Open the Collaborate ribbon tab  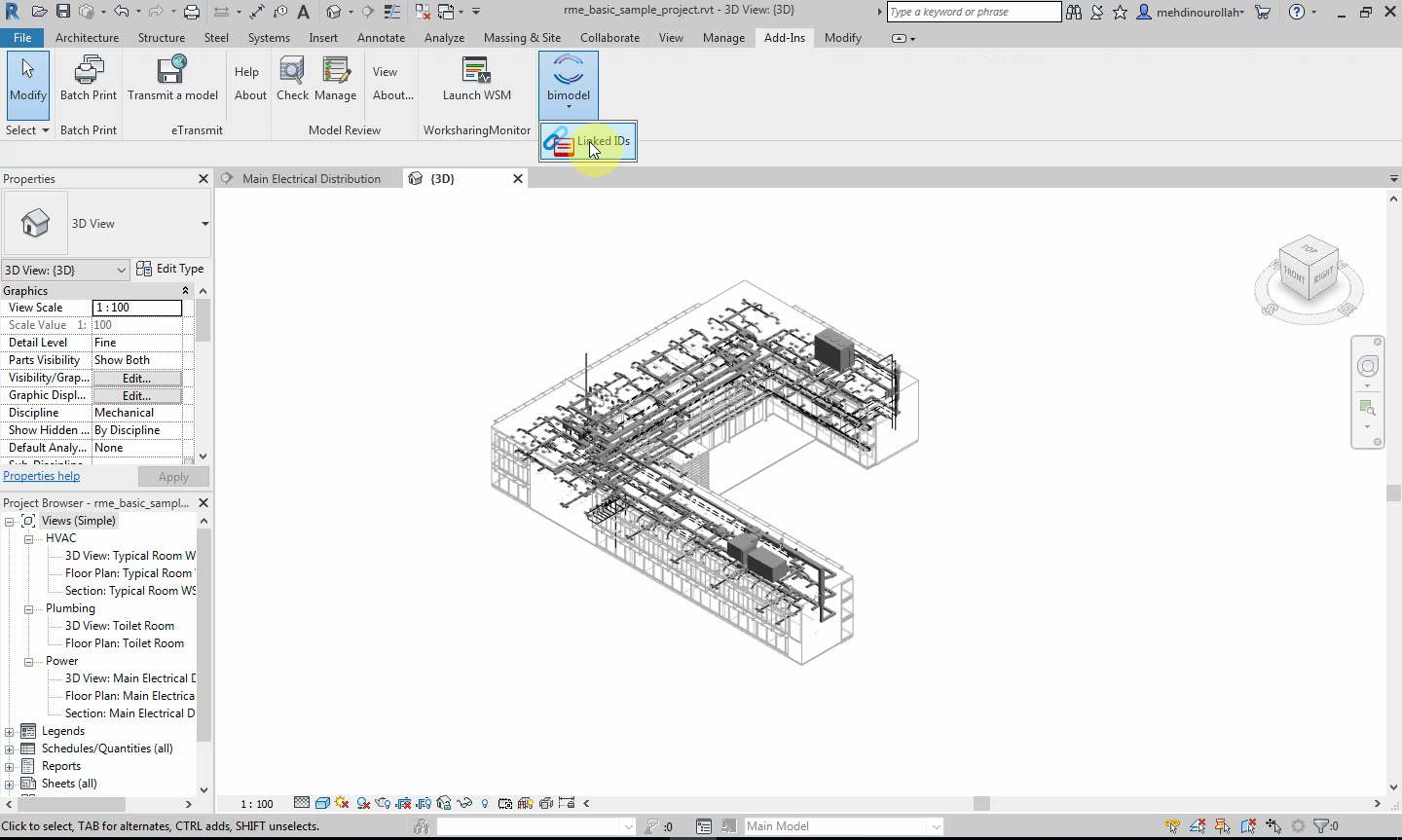[609, 38]
